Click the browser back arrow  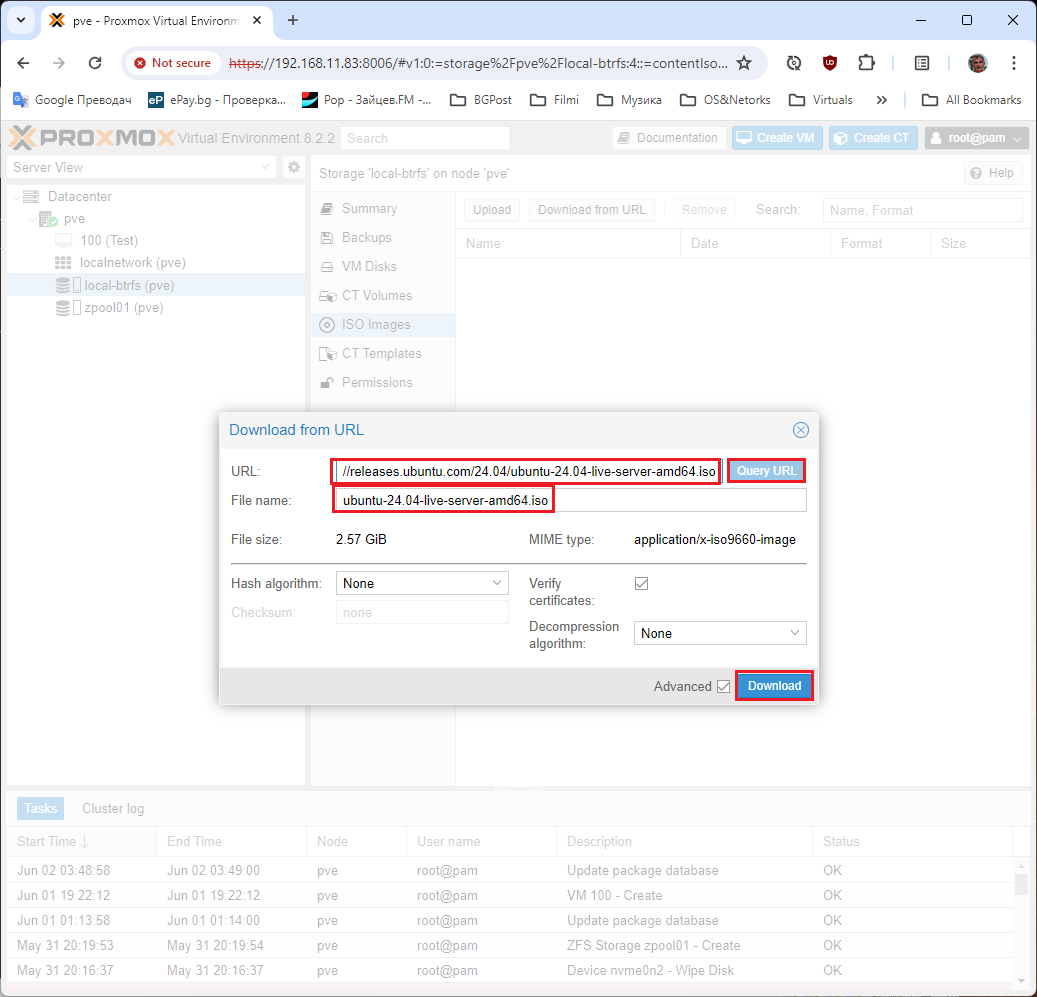pos(23,63)
